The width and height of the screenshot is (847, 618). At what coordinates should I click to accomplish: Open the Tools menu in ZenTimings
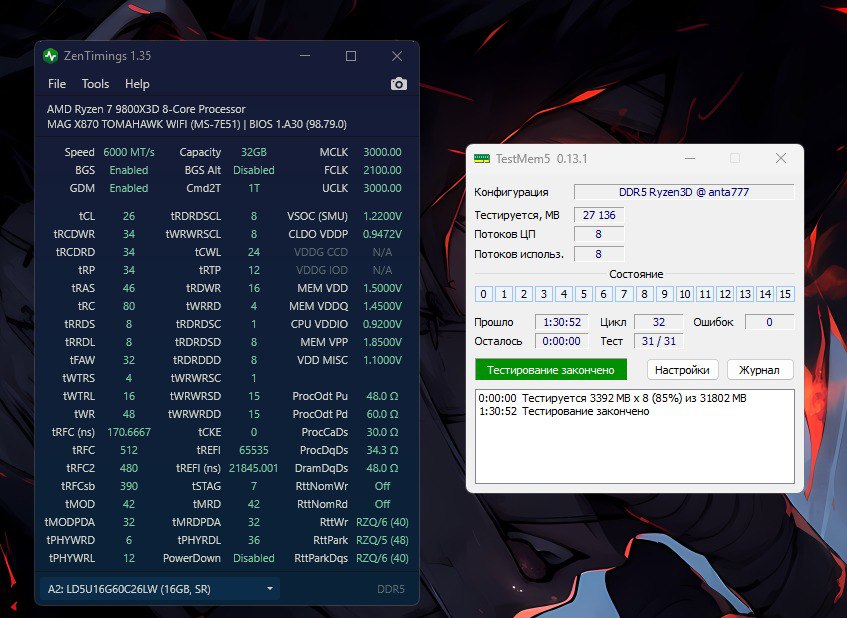tap(96, 84)
